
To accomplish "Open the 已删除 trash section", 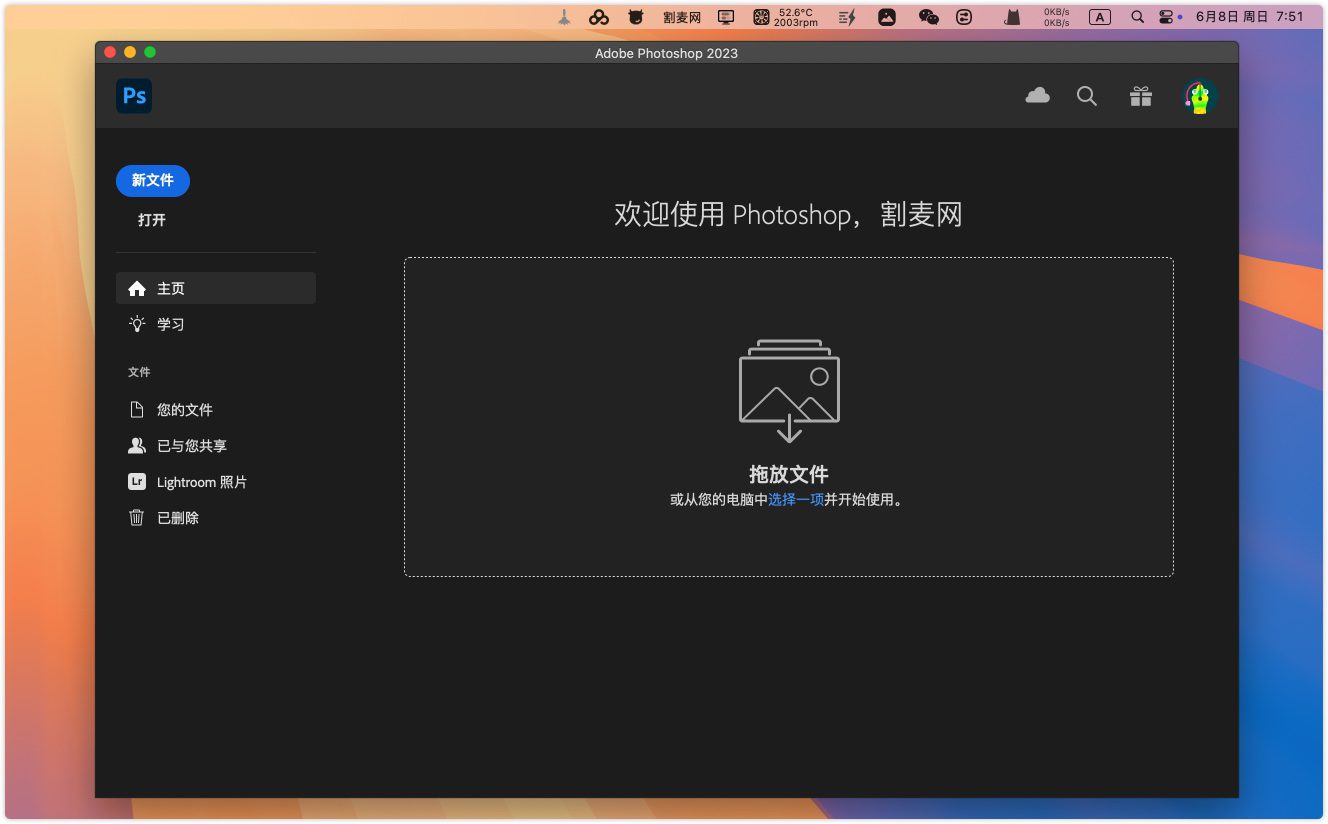I will tap(177, 518).
